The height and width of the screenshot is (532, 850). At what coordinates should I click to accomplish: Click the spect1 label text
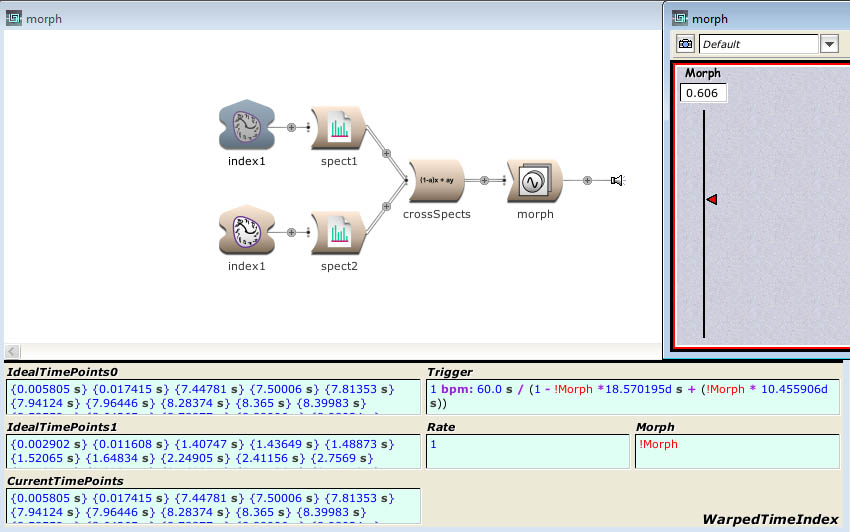[339, 161]
